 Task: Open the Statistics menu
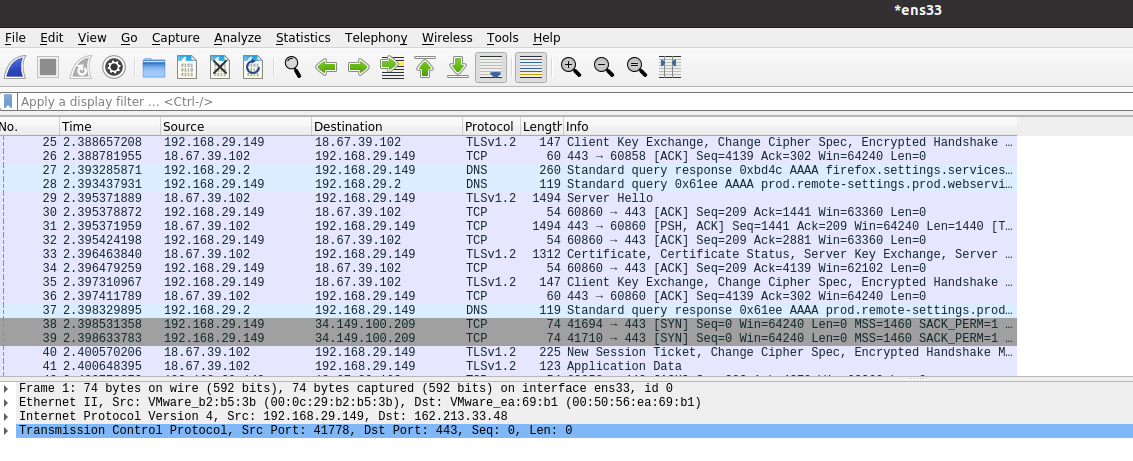[x=302, y=38]
